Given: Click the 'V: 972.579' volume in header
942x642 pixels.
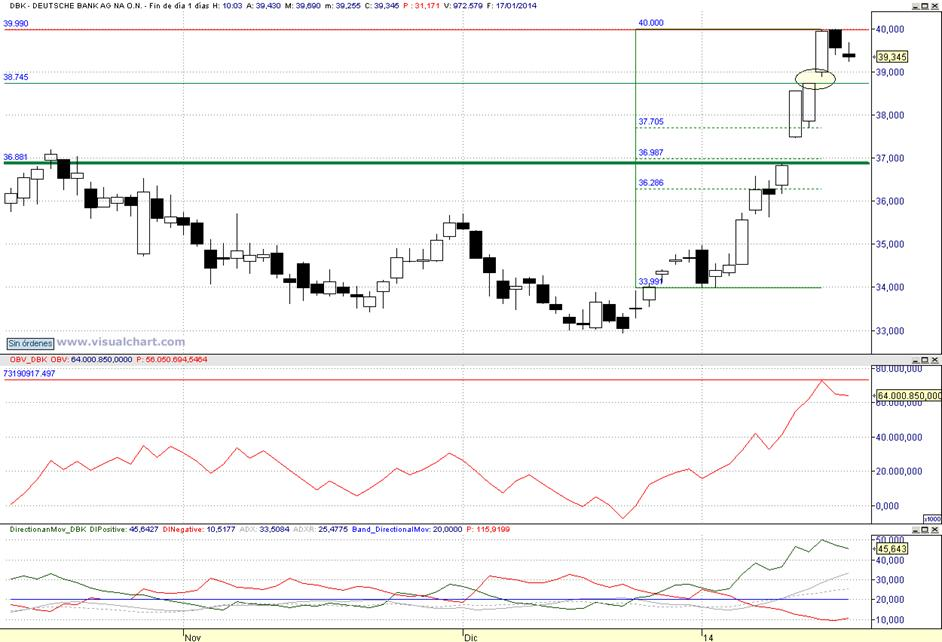Looking at the screenshot, I should pos(463,5).
